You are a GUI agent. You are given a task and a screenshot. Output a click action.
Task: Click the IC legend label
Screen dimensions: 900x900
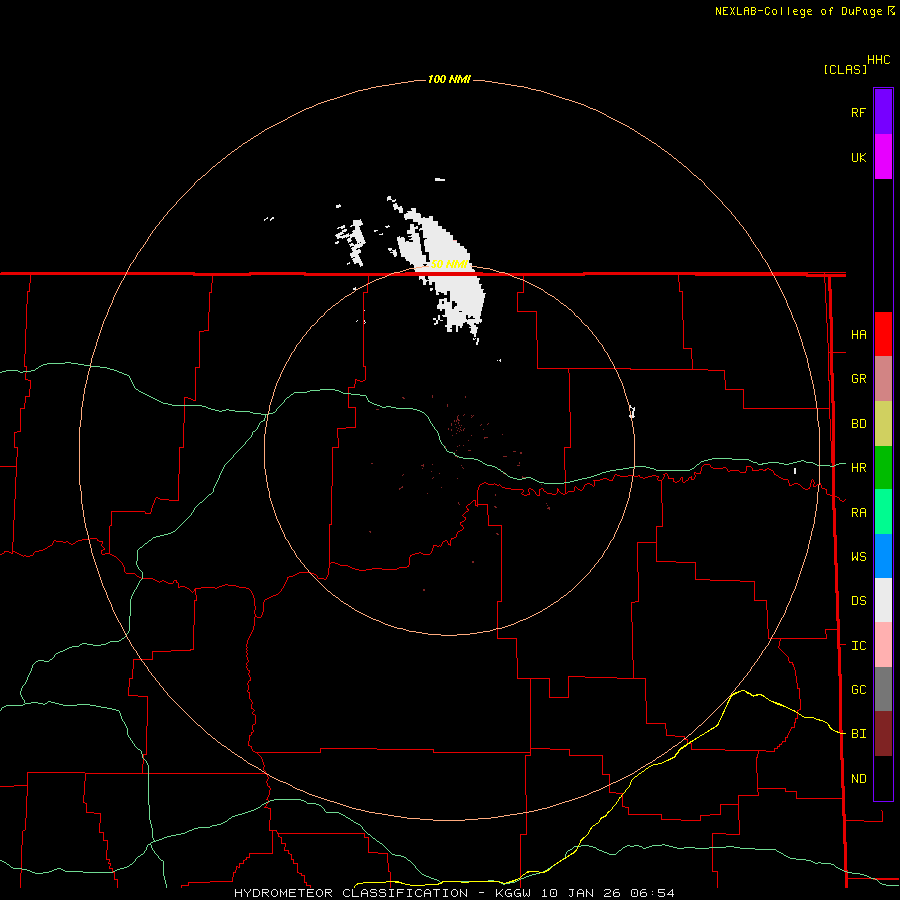(858, 646)
